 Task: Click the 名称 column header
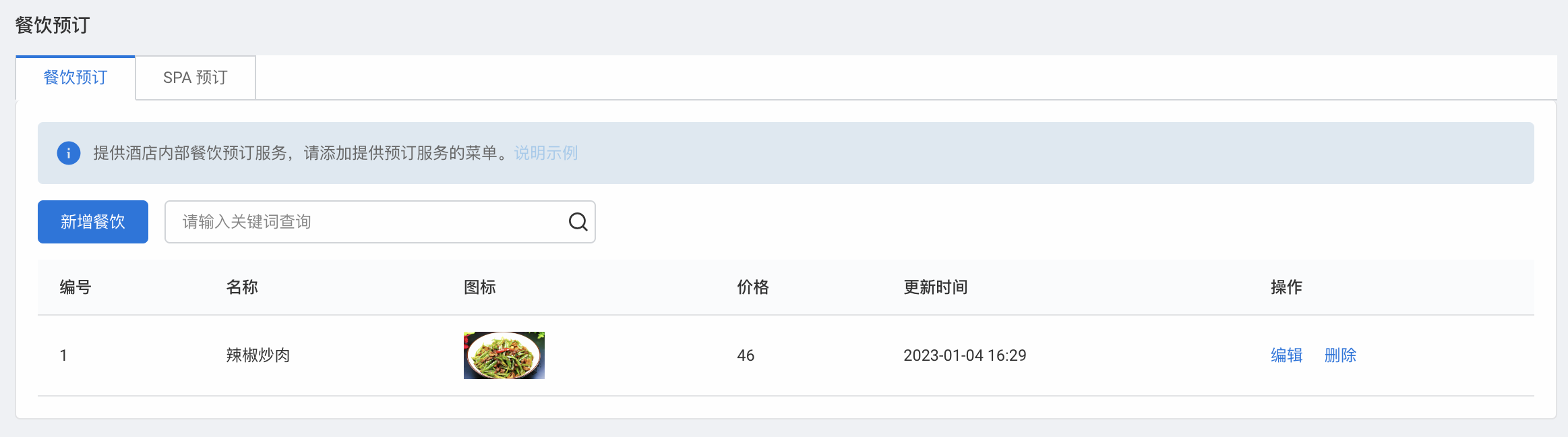pos(242,287)
